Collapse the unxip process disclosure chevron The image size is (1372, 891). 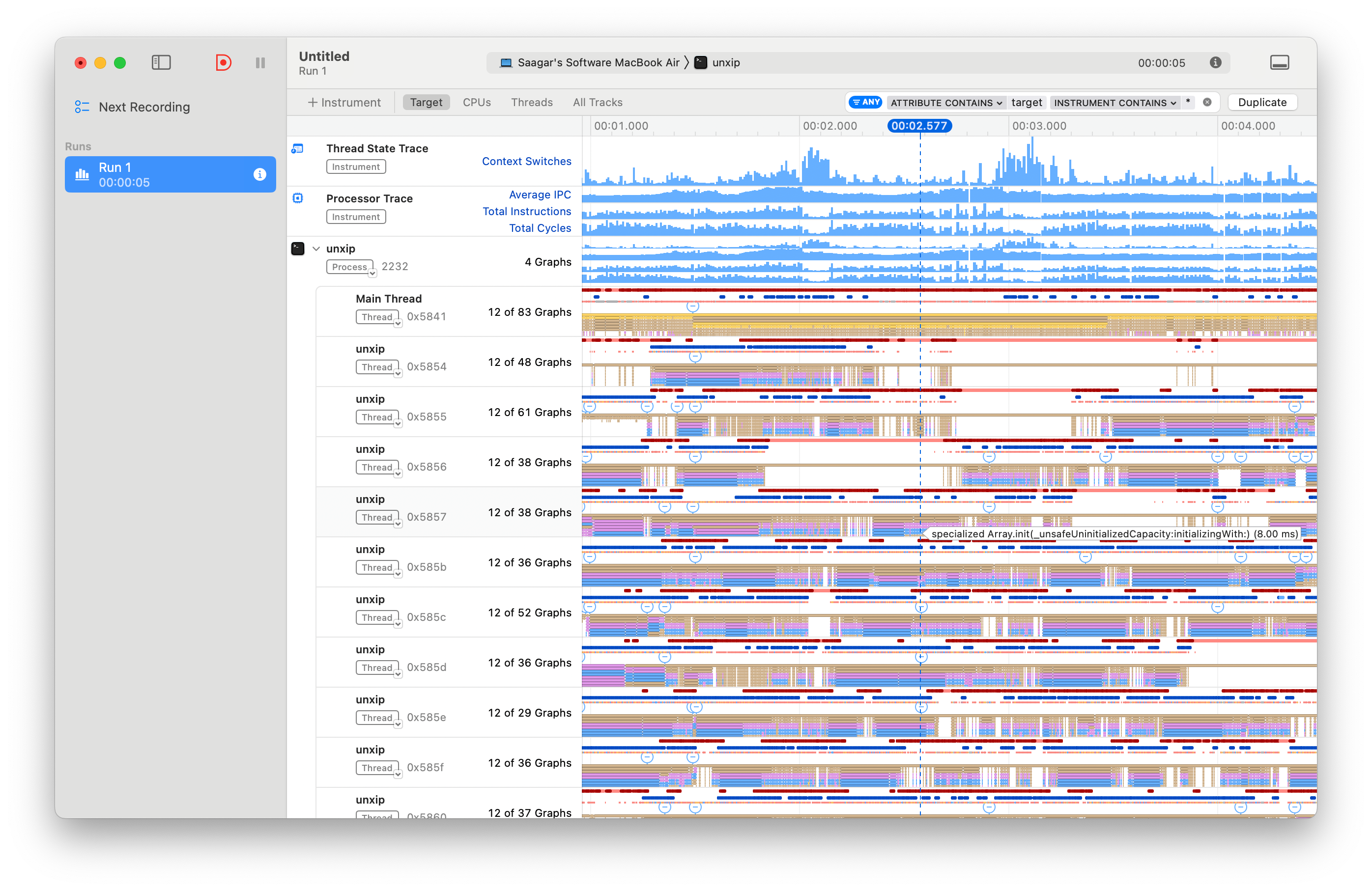pyautogui.click(x=316, y=249)
